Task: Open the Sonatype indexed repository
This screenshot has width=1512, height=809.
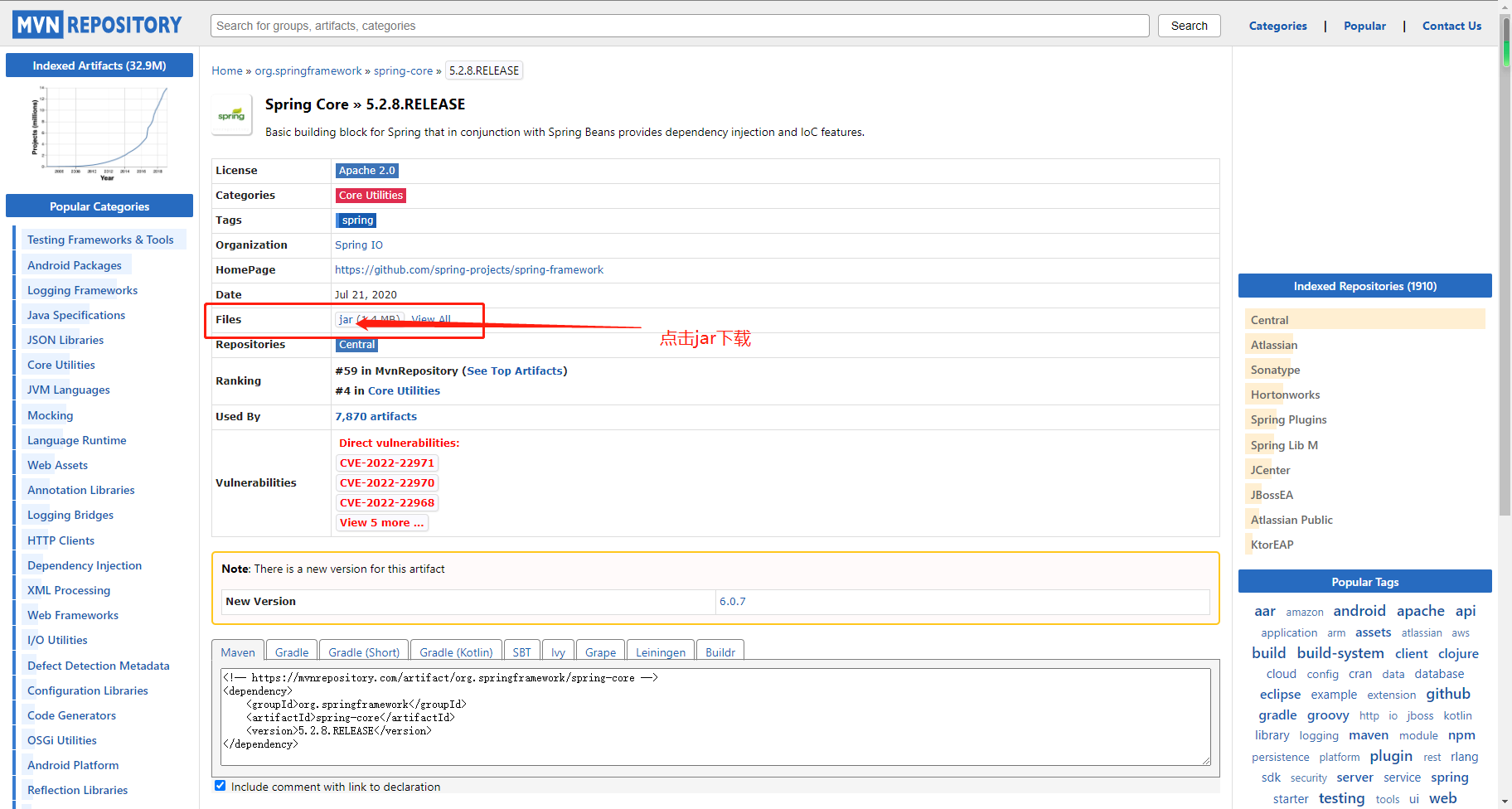Action: click(x=1276, y=370)
